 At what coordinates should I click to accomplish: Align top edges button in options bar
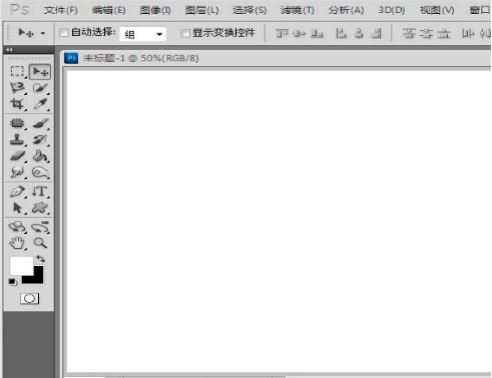(x=282, y=33)
